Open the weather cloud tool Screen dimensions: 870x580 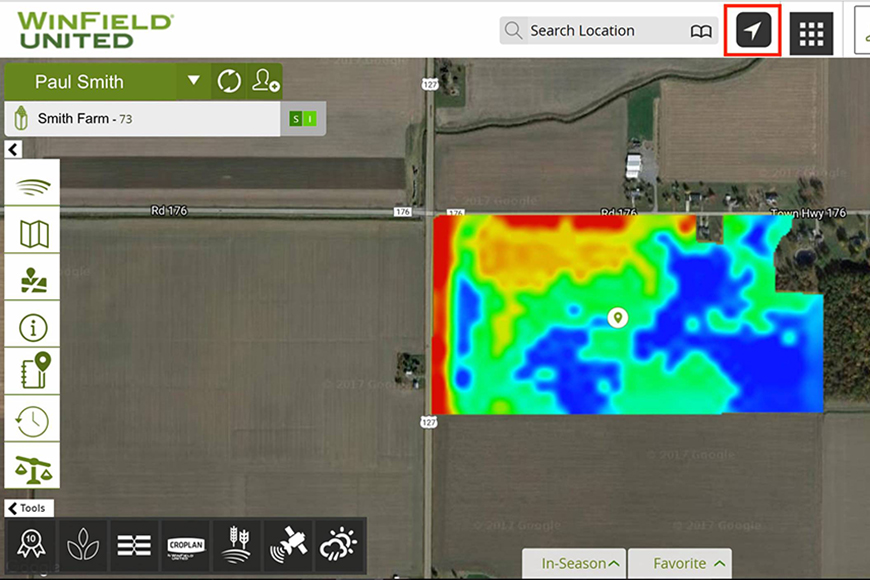(x=339, y=546)
